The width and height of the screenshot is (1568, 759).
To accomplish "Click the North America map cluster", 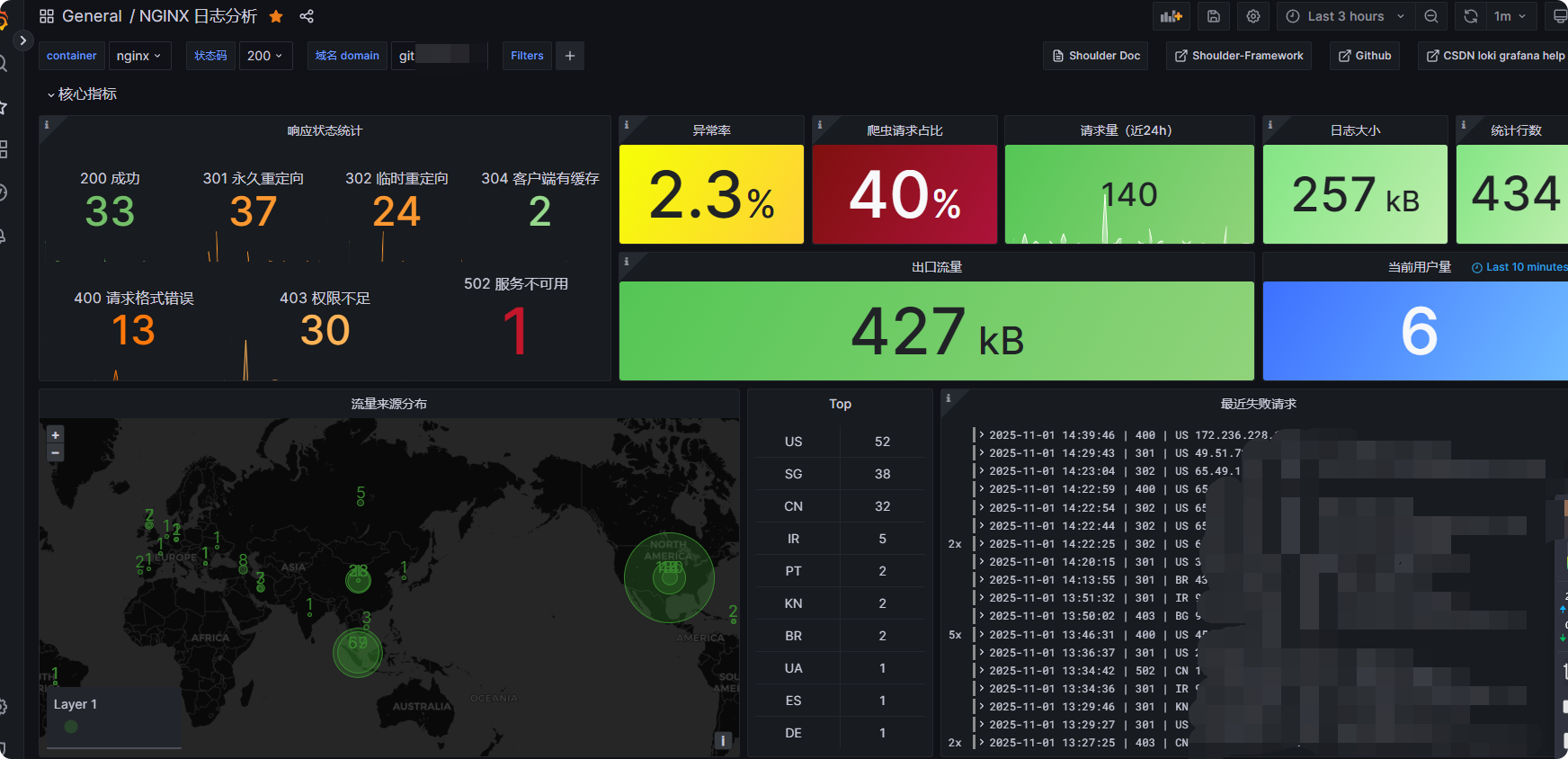I will tap(669, 577).
